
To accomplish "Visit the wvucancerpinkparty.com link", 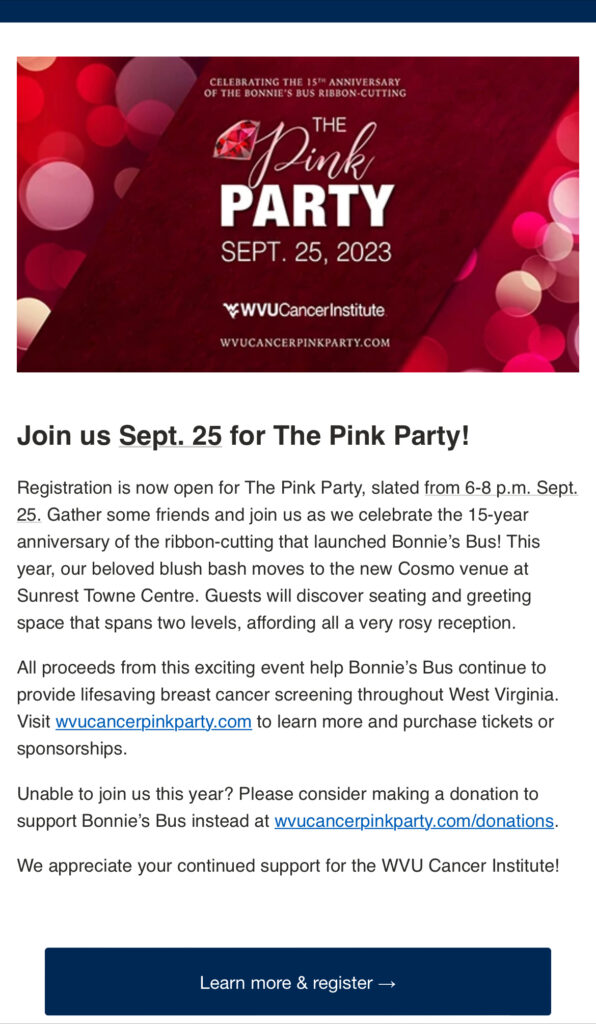I will pyautogui.click(x=153, y=722).
